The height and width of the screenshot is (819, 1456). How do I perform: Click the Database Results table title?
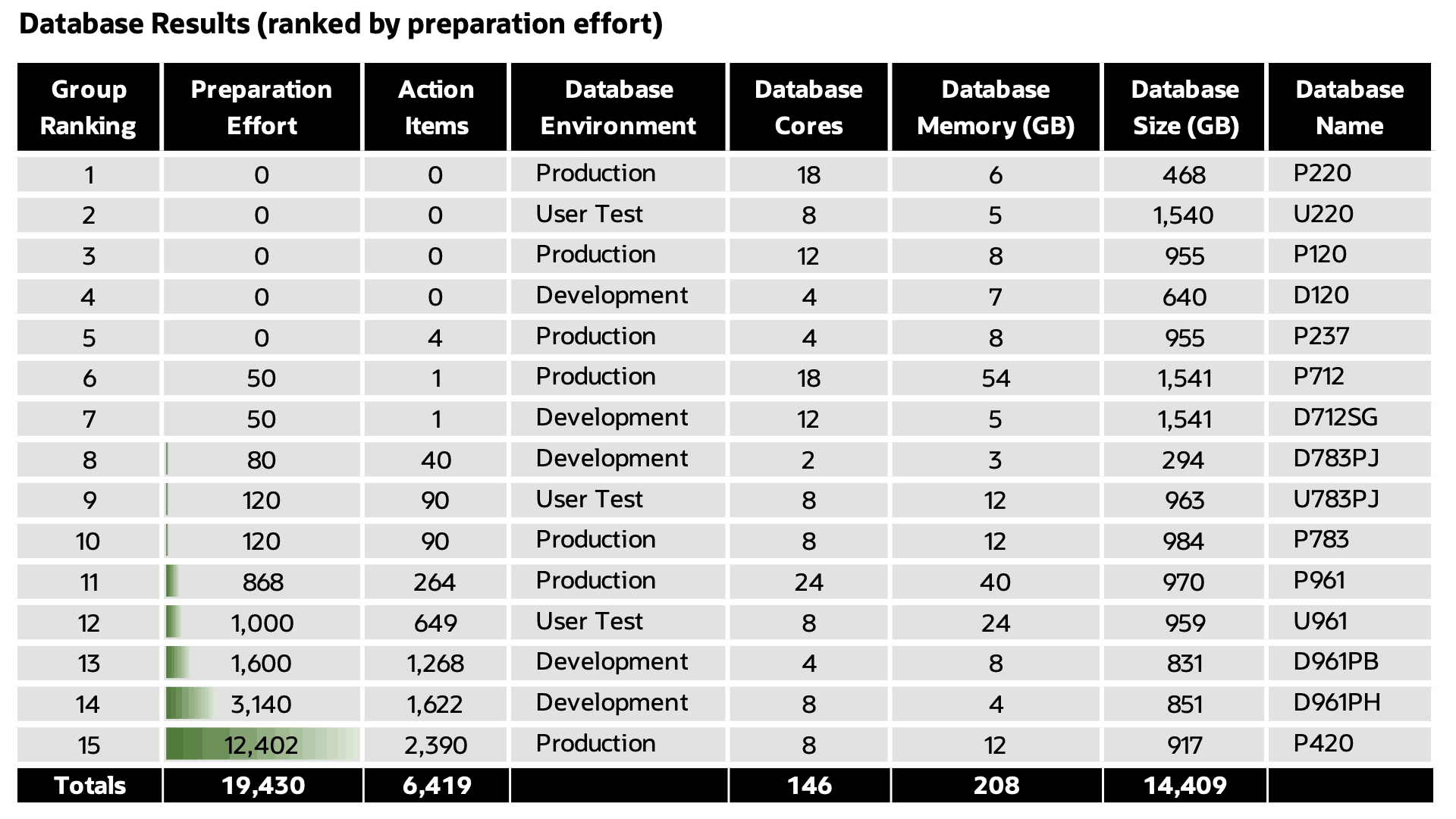tap(340, 24)
